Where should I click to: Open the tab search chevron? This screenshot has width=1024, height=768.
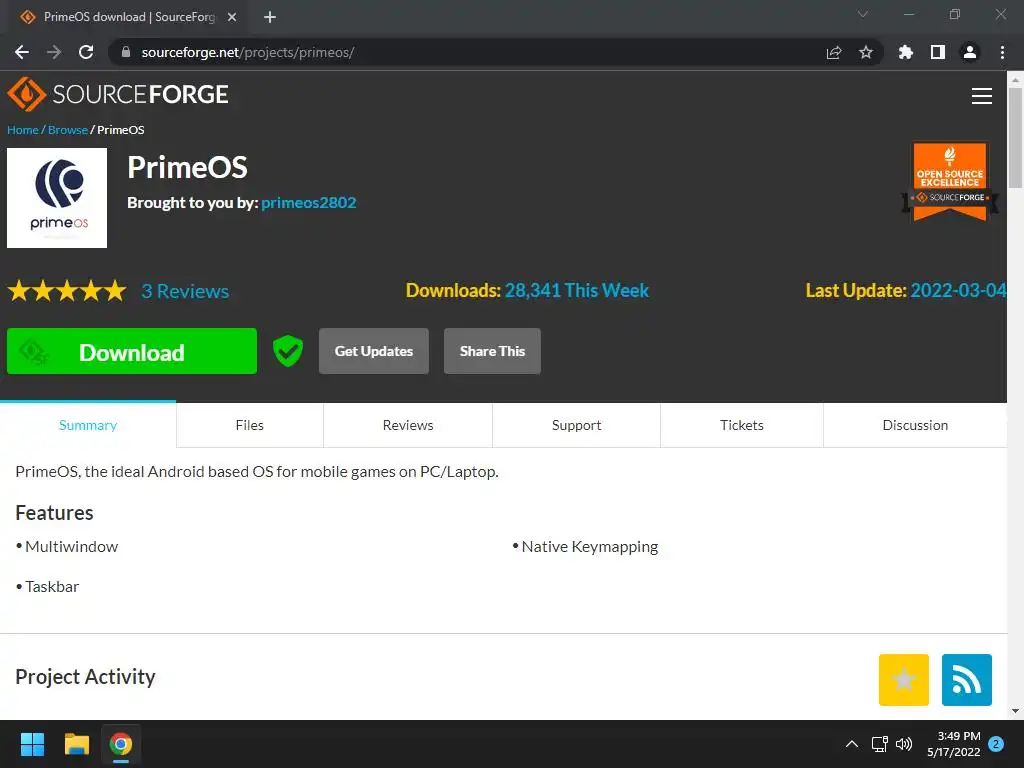point(863,14)
